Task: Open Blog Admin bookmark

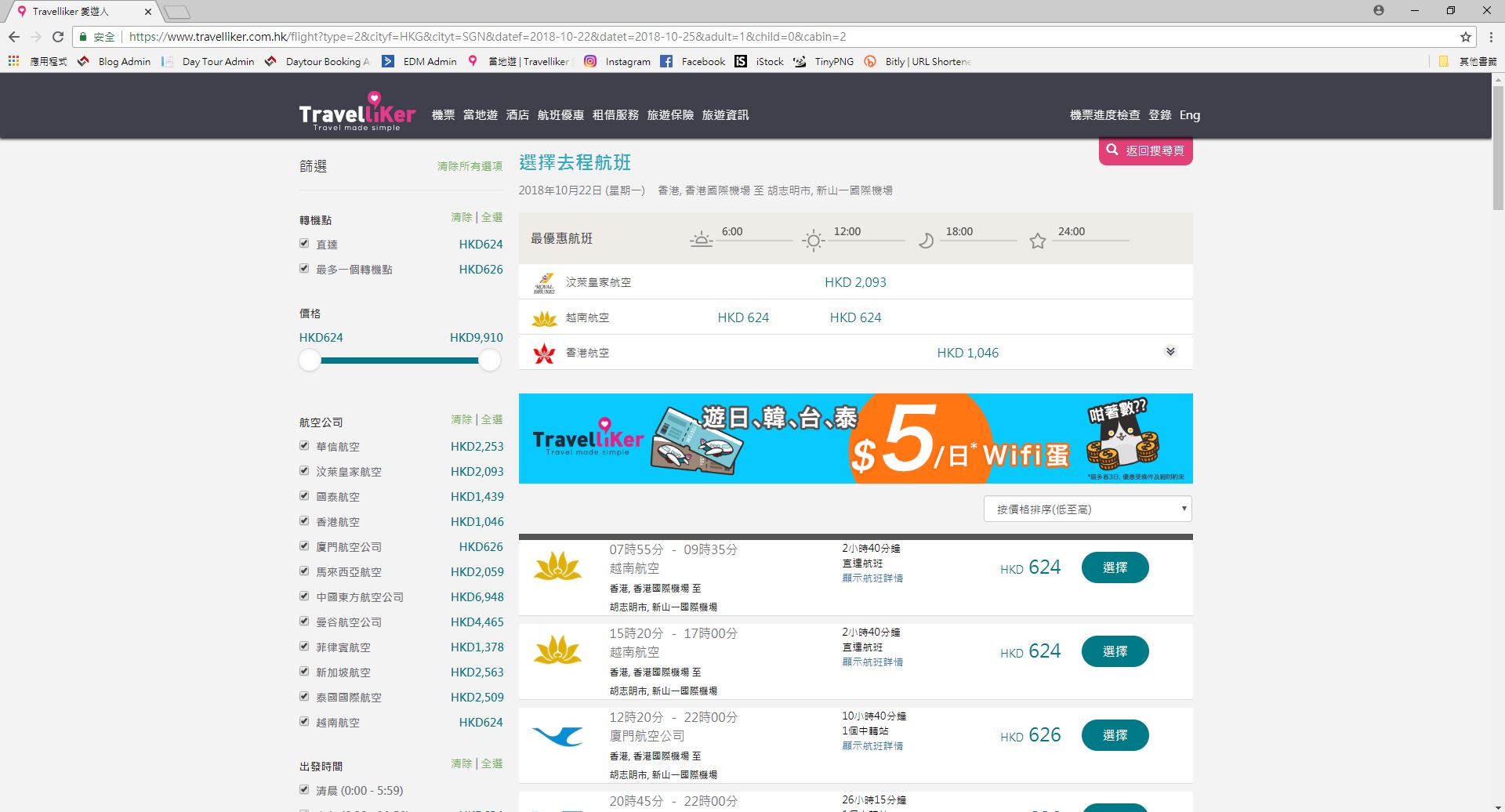Action: click(114, 61)
